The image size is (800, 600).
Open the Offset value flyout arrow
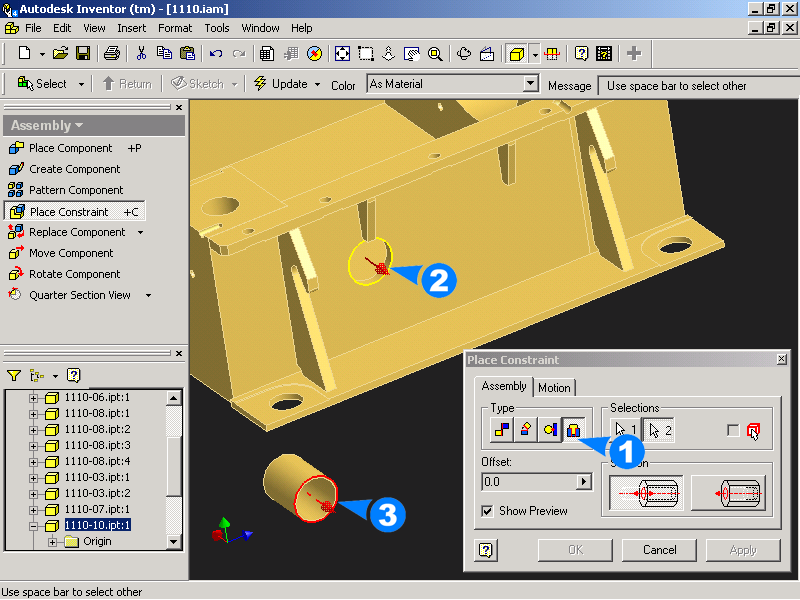pyautogui.click(x=584, y=482)
